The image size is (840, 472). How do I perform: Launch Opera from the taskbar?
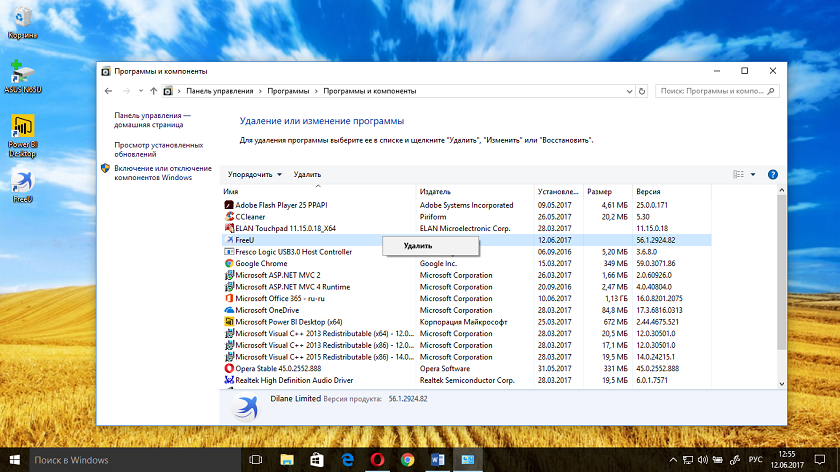coord(377,460)
